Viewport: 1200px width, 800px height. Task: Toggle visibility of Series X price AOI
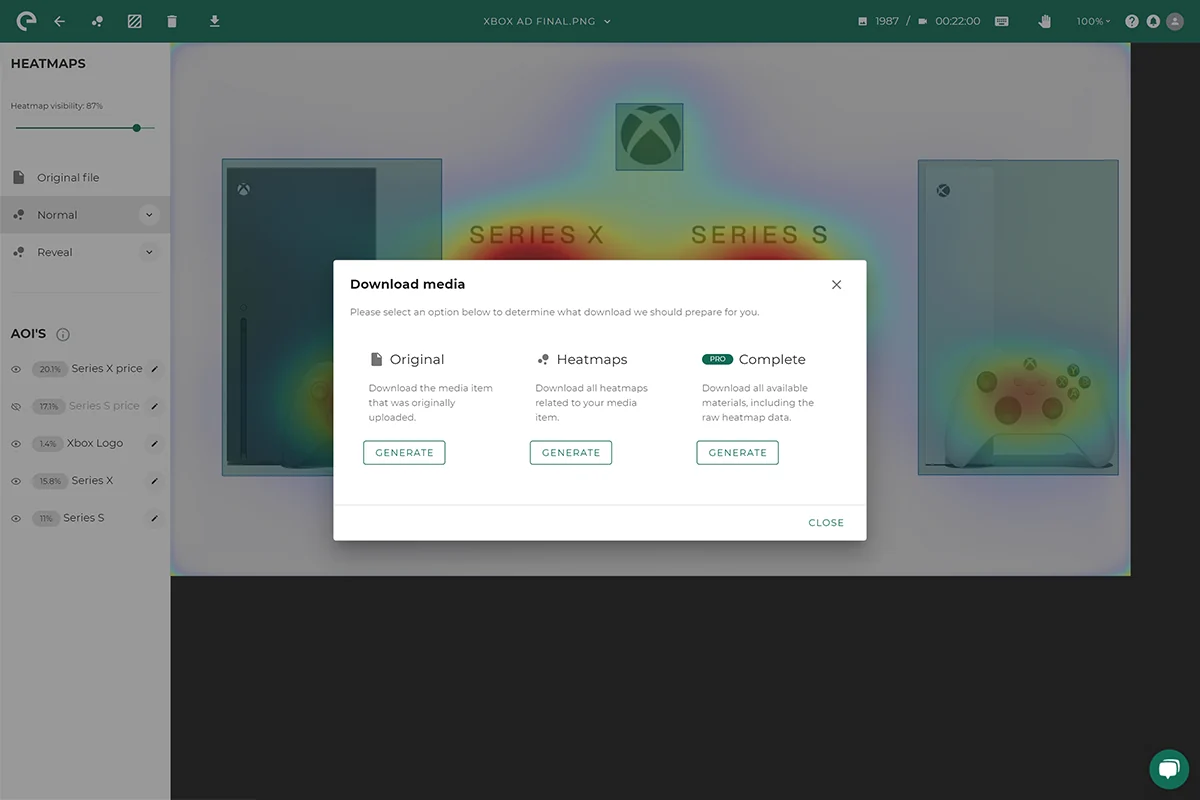point(16,369)
